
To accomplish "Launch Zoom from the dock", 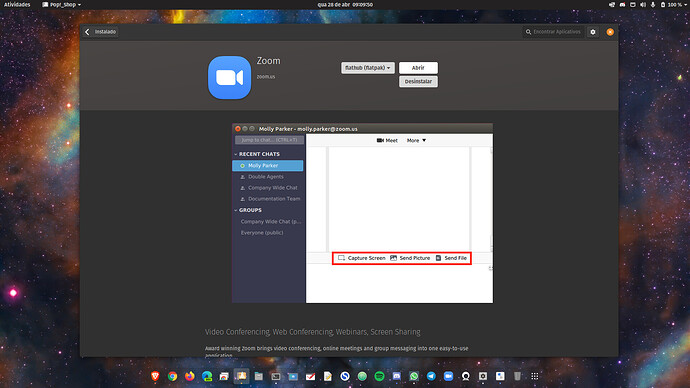I will (448, 376).
